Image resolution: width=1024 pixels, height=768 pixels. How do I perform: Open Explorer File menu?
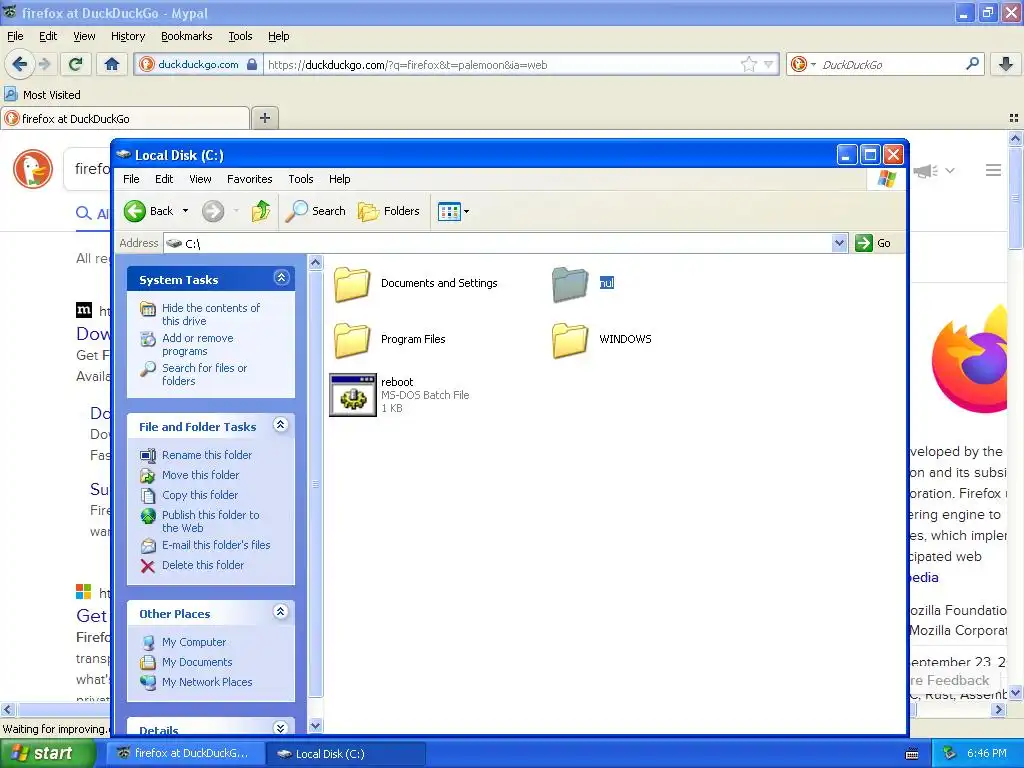click(x=131, y=179)
